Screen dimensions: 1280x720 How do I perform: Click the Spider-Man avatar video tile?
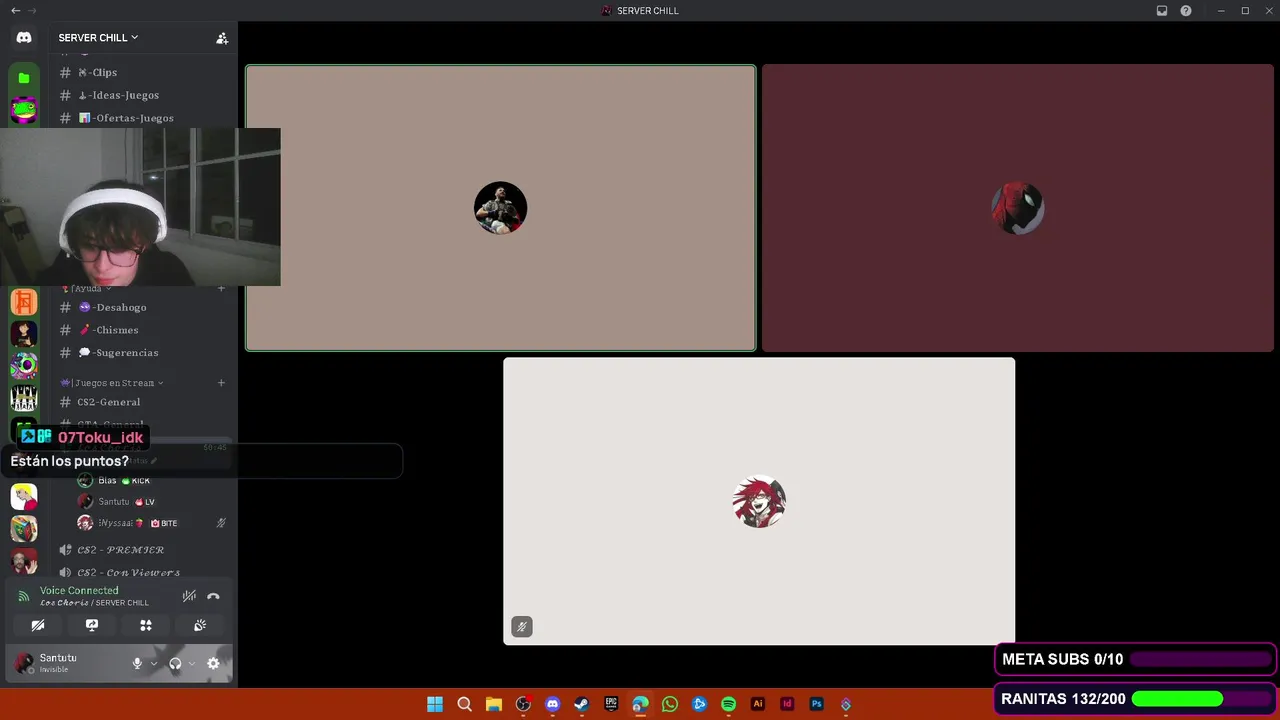(1018, 208)
